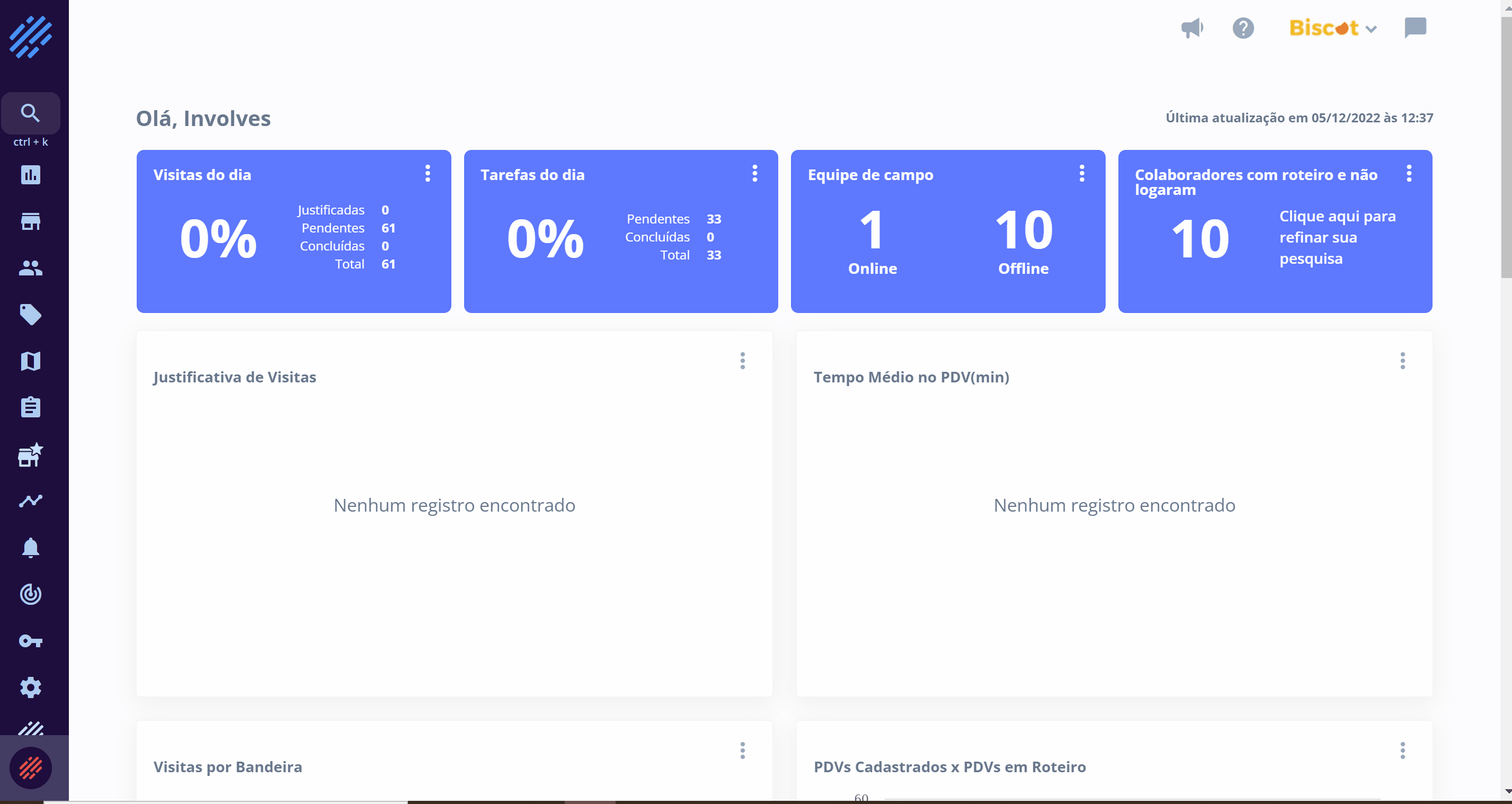Open the people icon in the sidebar

[x=31, y=268]
